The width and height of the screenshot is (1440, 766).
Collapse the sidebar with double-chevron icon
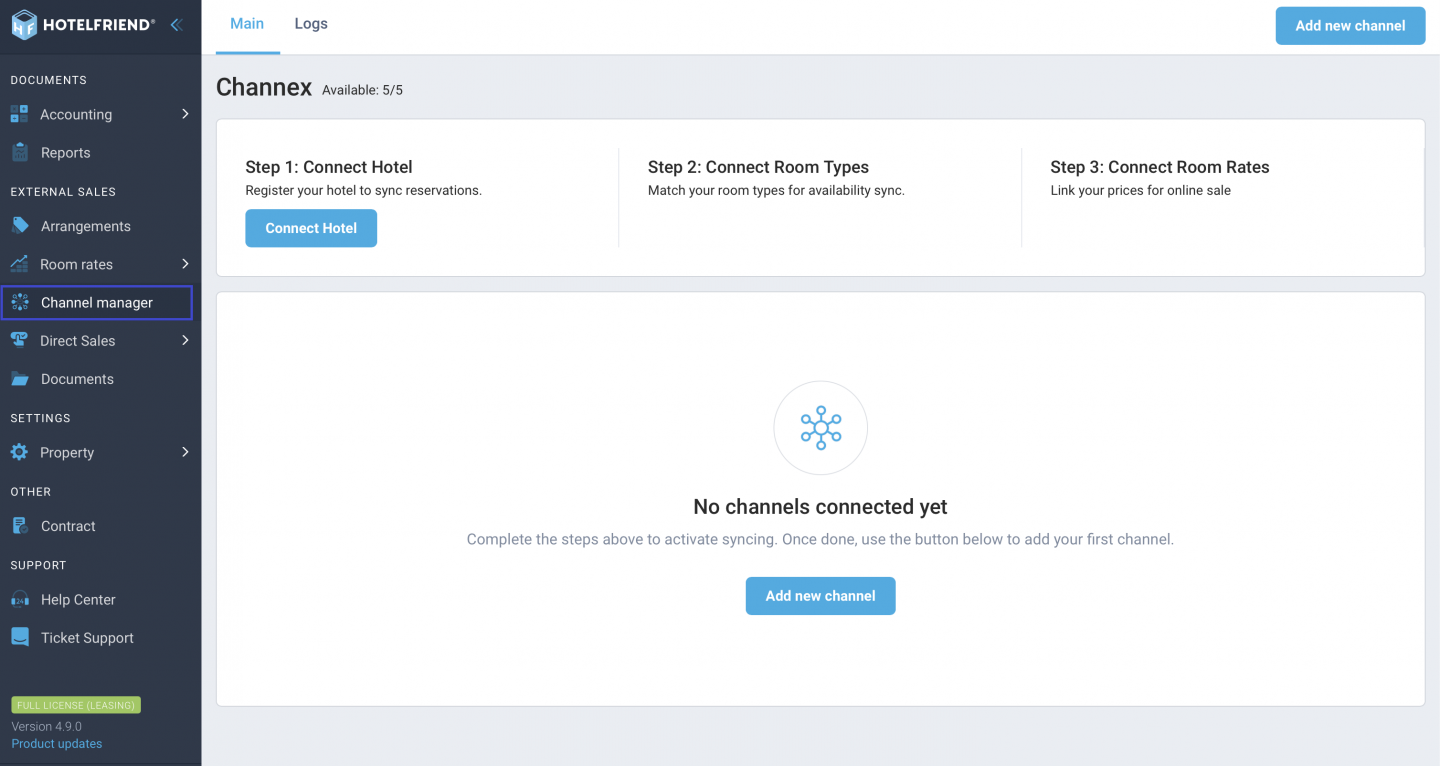coord(176,25)
